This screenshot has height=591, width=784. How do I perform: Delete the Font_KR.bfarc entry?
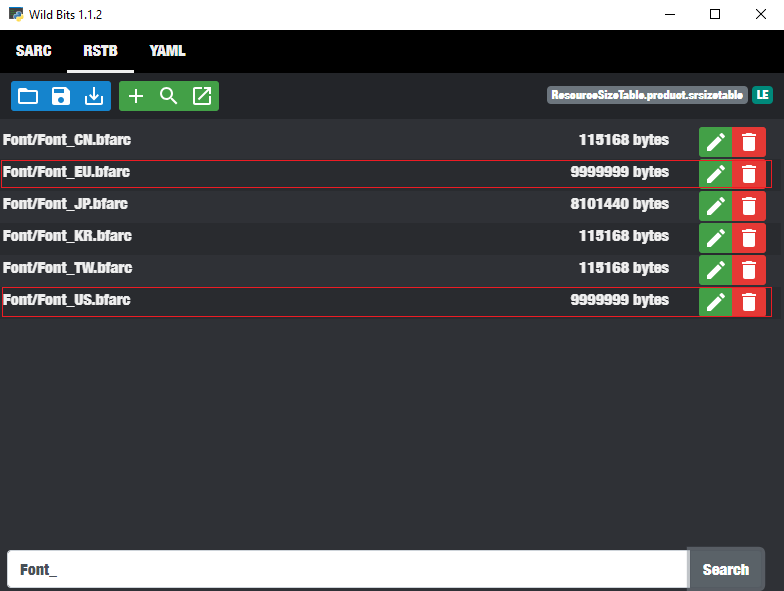tap(748, 238)
